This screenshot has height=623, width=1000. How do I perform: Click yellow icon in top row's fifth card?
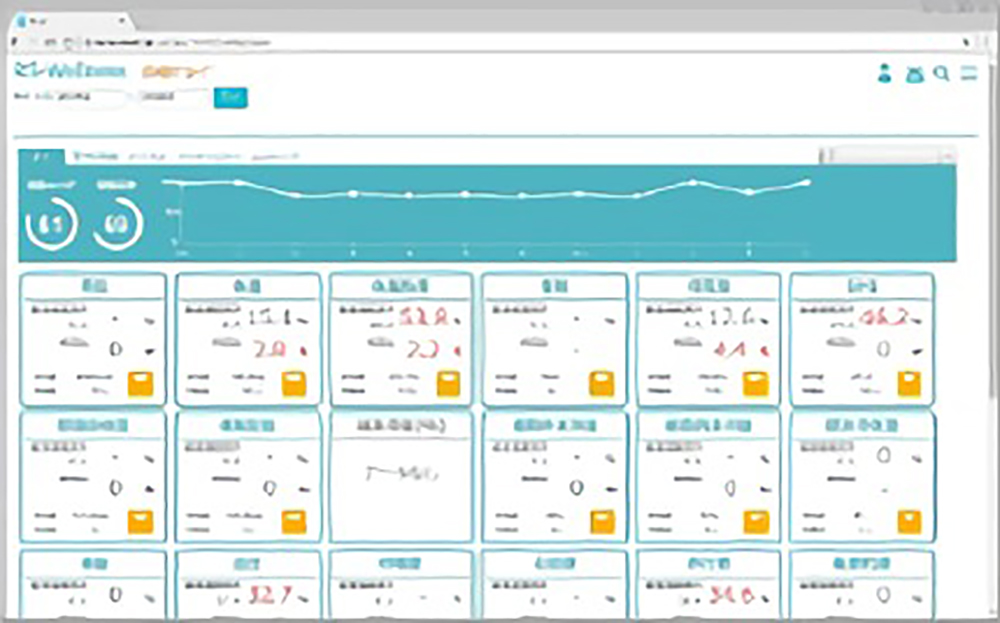[755, 384]
